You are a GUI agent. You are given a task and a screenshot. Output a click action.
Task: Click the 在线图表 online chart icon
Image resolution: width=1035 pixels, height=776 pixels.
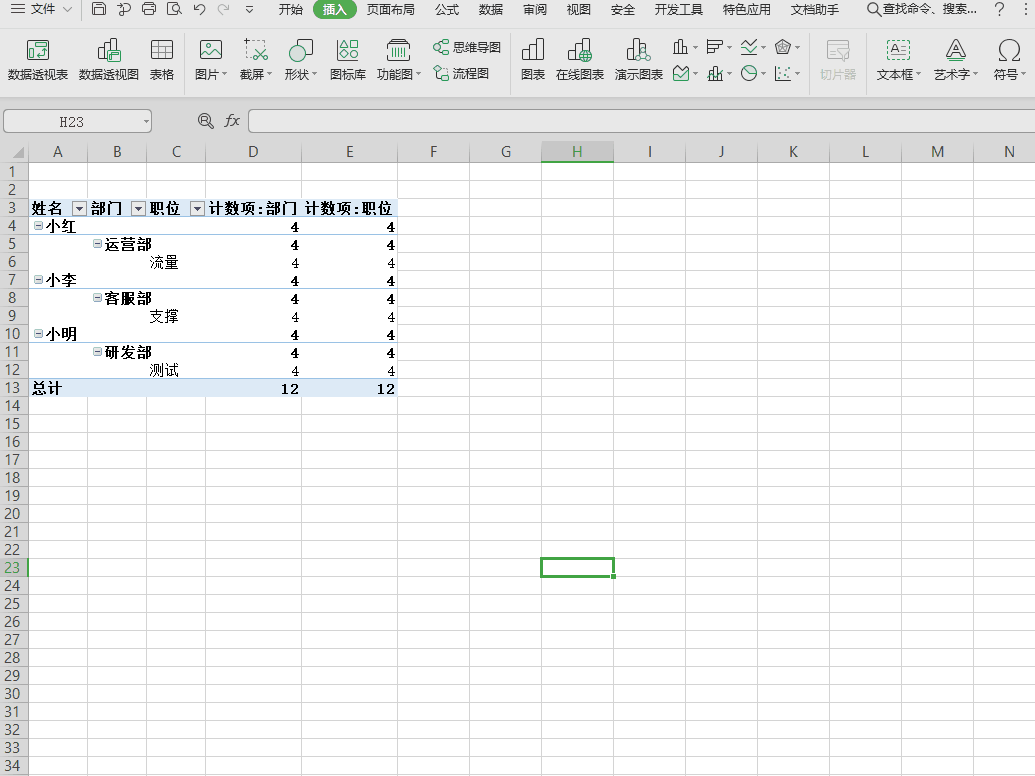coord(580,59)
